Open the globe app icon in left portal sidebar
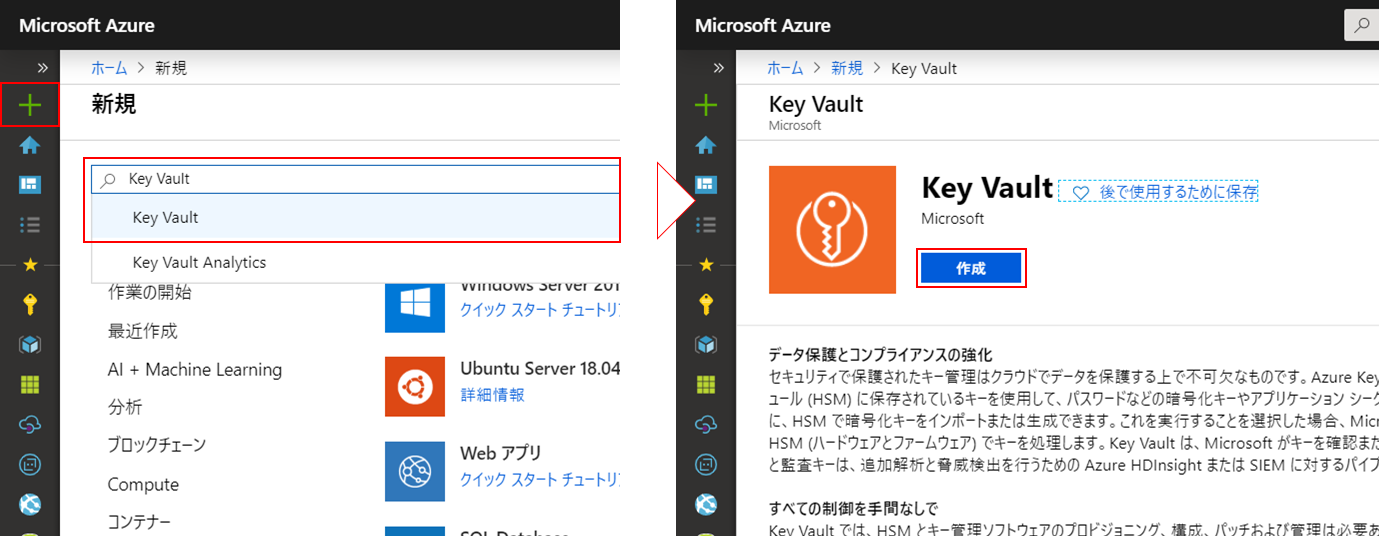1379x536 pixels. tap(30, 504)
